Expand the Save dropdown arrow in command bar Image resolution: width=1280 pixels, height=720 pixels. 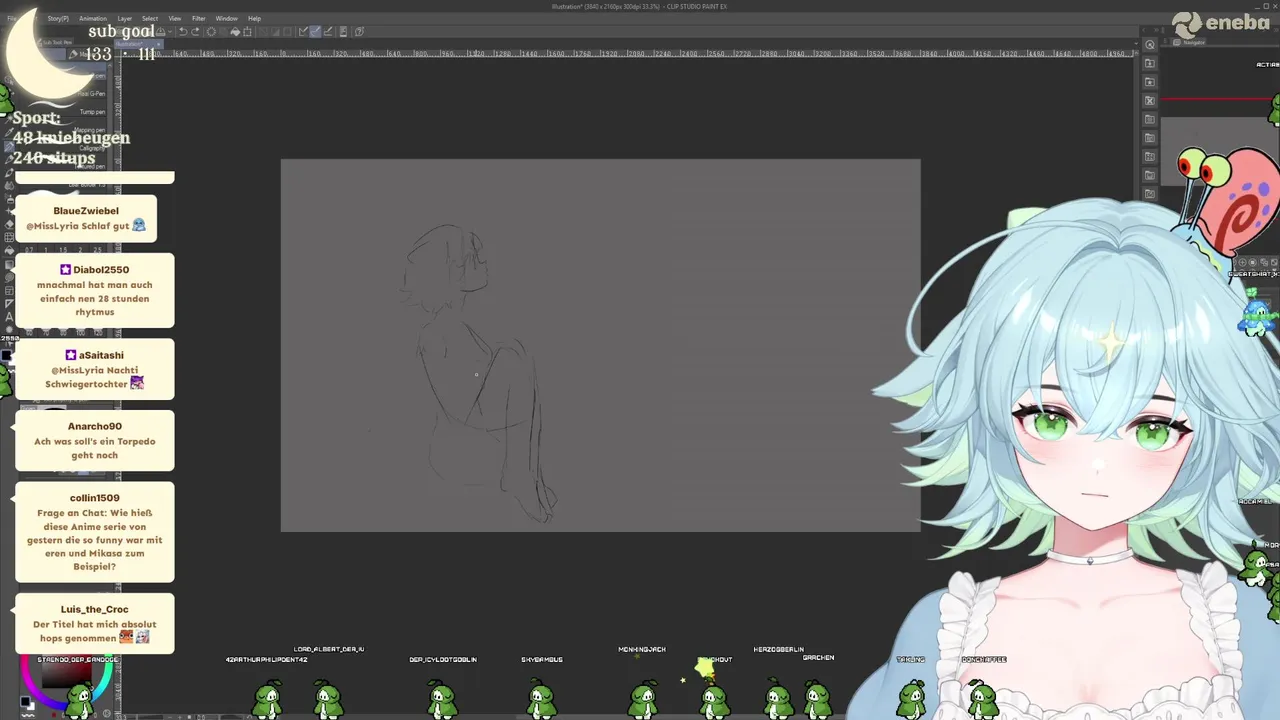pyautogui.click(x=170, y=32)
